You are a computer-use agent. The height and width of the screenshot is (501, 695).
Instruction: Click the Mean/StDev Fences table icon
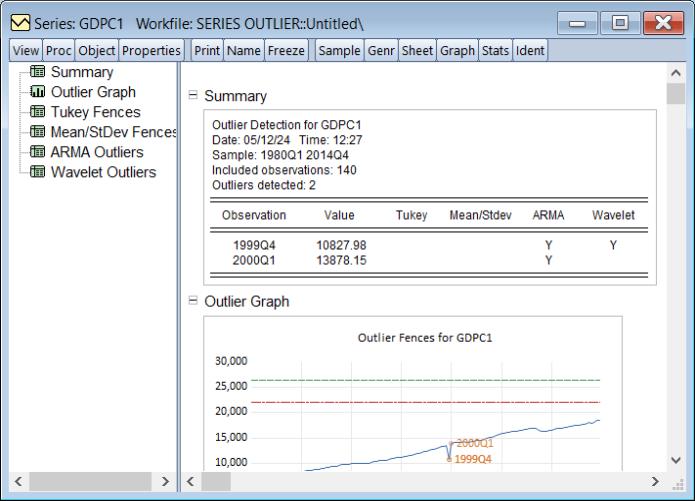pos(38,132)
